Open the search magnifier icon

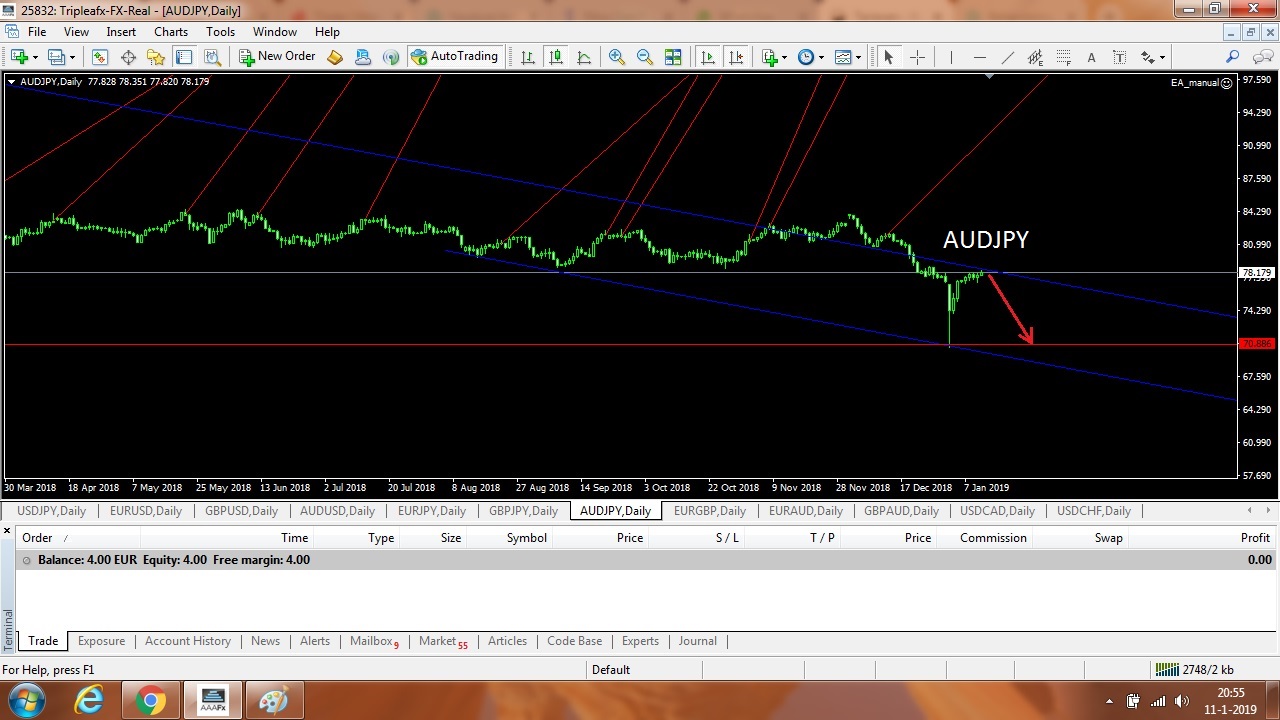pos(1233,57)
